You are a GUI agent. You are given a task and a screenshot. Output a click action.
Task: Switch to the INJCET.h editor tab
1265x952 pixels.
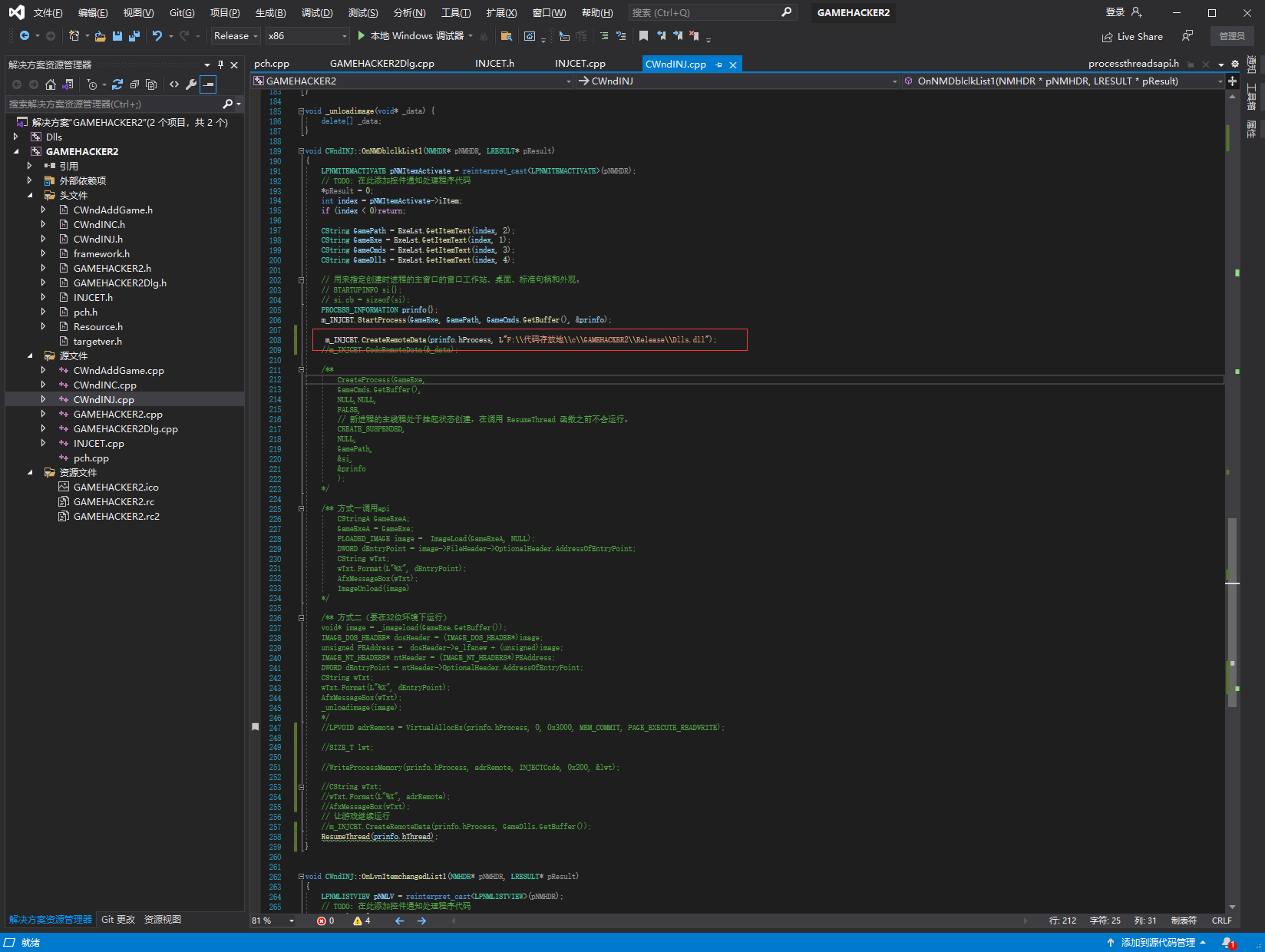494,64
